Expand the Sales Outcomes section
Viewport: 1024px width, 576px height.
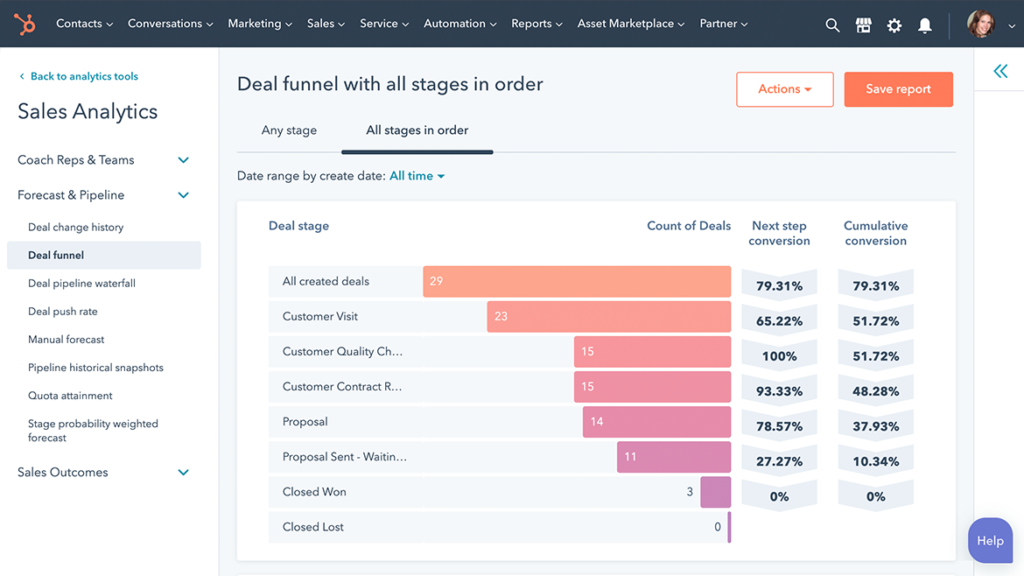[x=183, y=472]
